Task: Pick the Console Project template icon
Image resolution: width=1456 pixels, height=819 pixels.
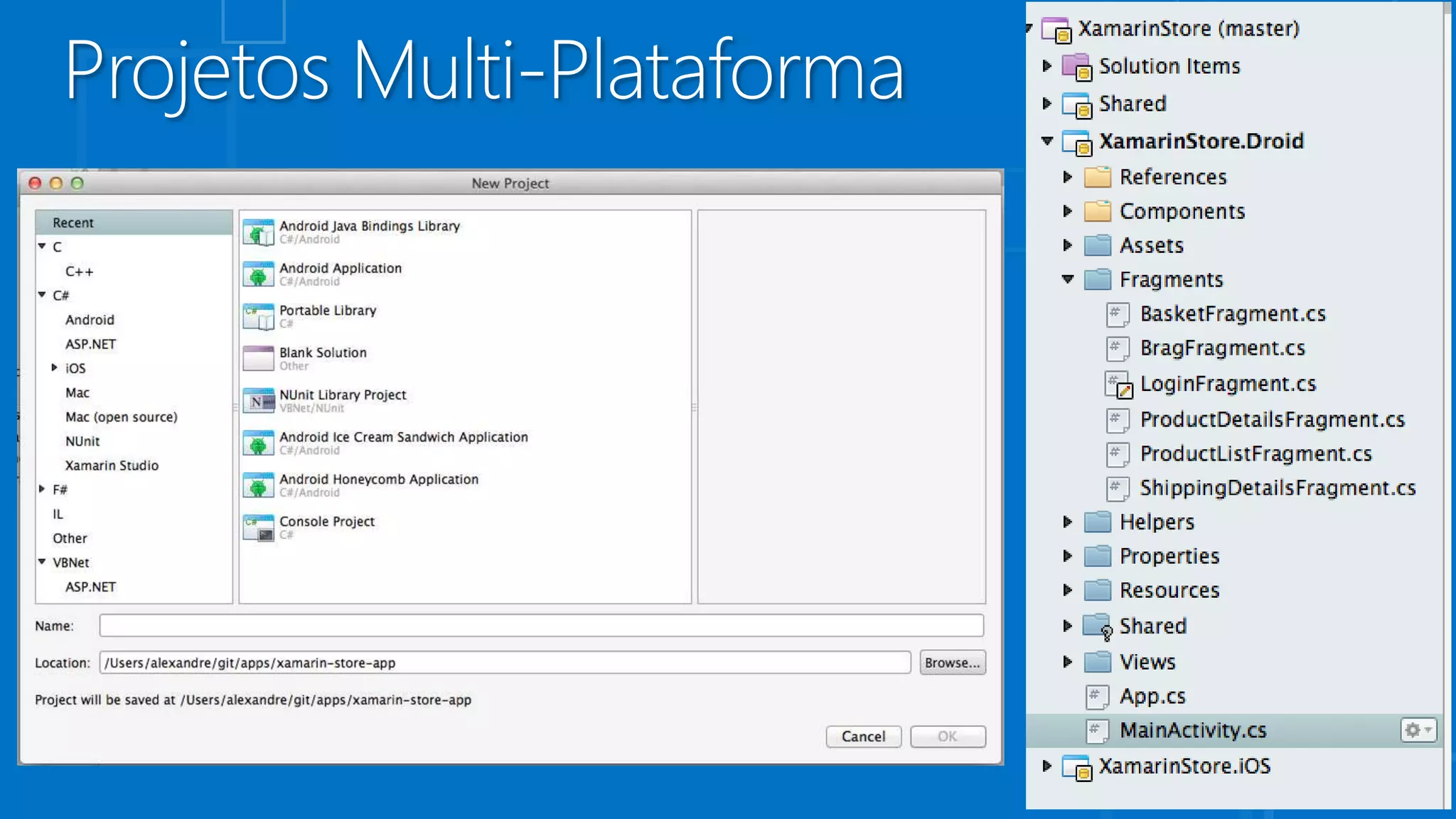Action: (x=258, y=528)
